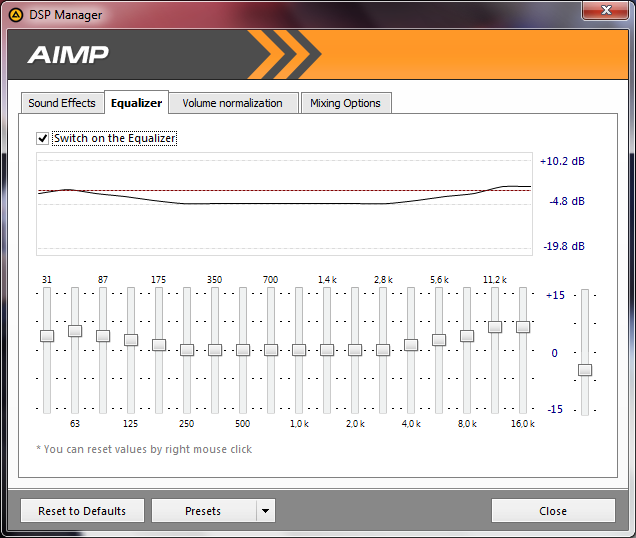Screen dimensions: 636x538
Task: Click the +15 scale label
Action: [x=555, y=295]
